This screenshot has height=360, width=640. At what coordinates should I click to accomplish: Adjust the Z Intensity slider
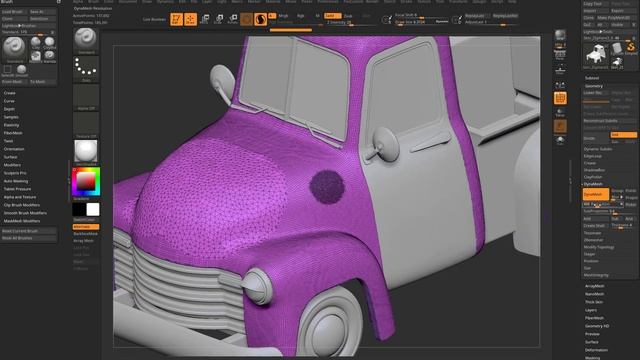pyautogui.click(x=351, y=22)
